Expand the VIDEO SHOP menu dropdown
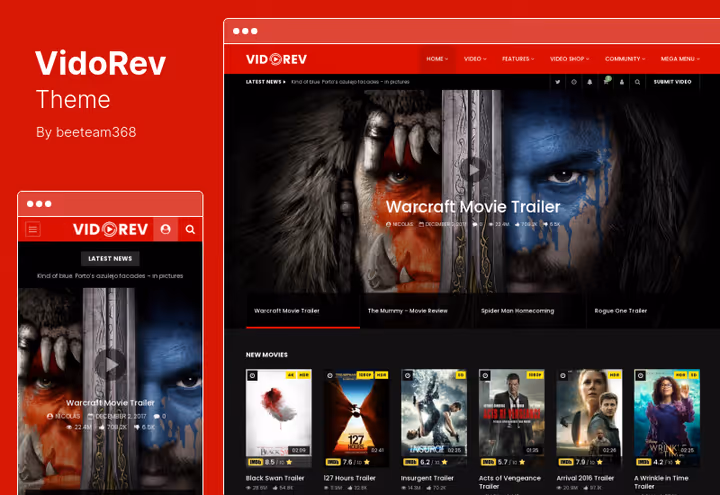 pyautogui.click(x=569, y=59)
